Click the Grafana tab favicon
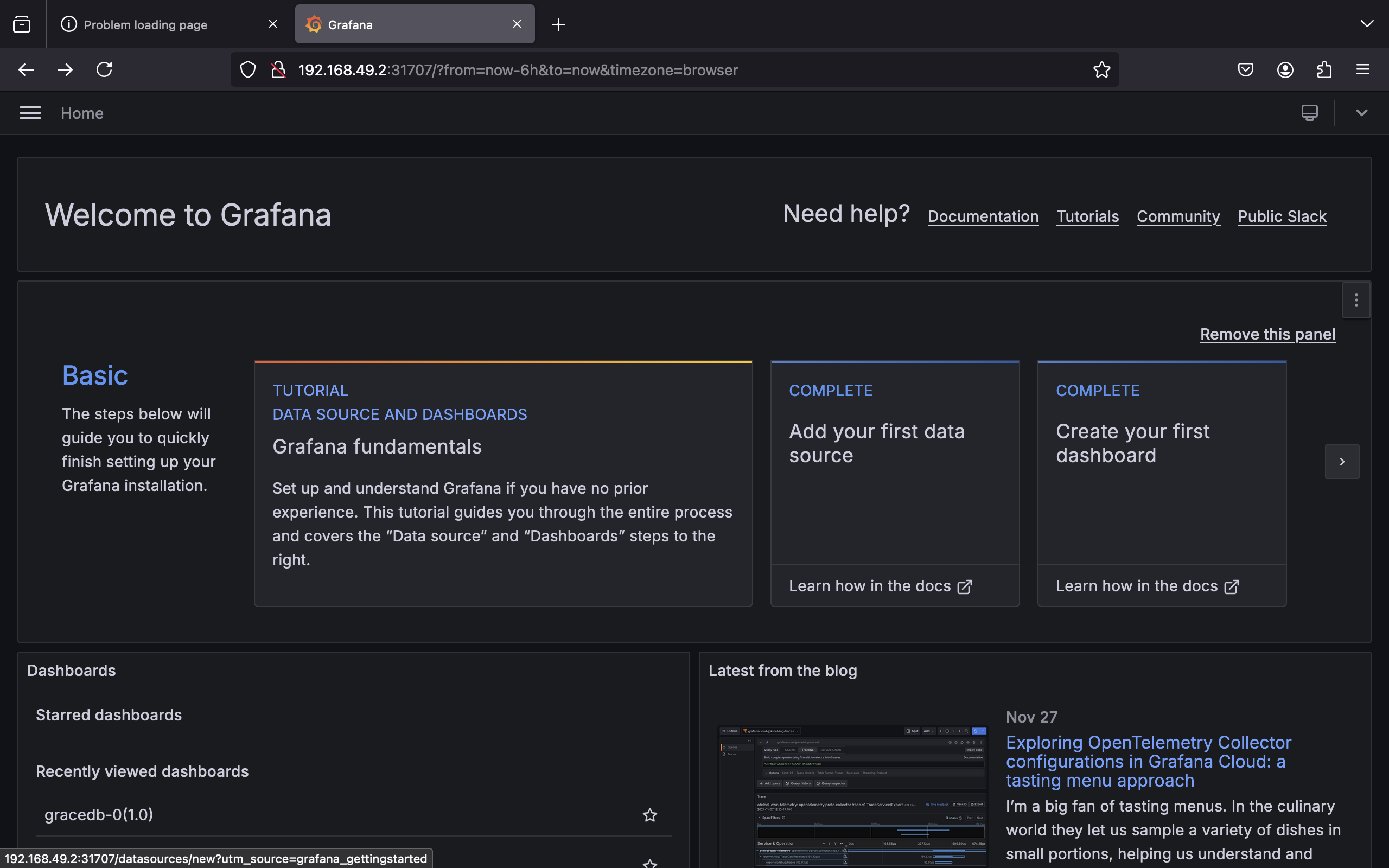 tap(314, 24)
